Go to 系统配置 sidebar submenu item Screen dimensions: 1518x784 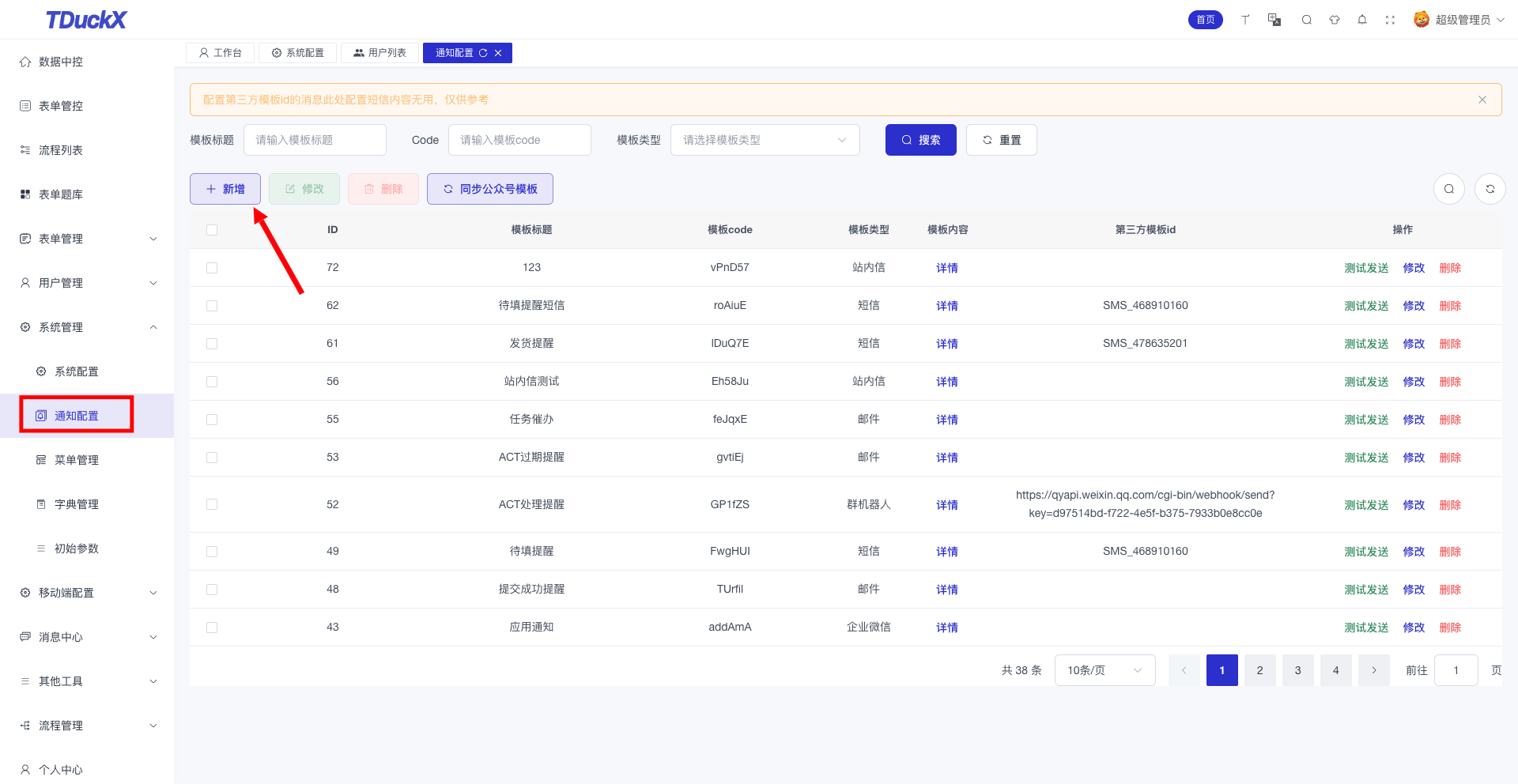[x=87, y=371]
